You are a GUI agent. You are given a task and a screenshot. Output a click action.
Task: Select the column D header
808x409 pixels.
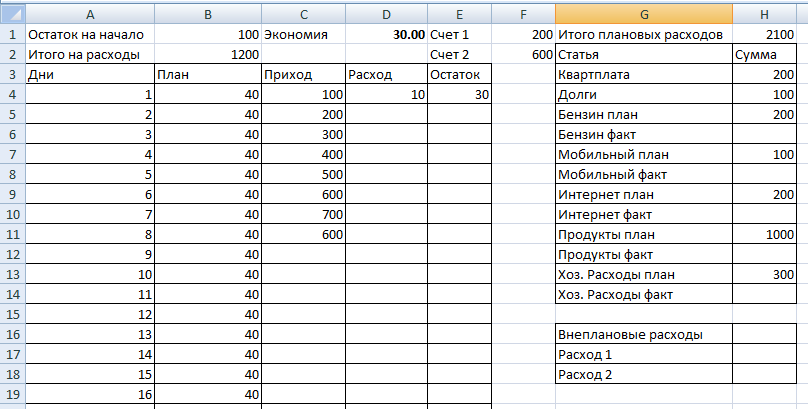[x=386, y=13]
